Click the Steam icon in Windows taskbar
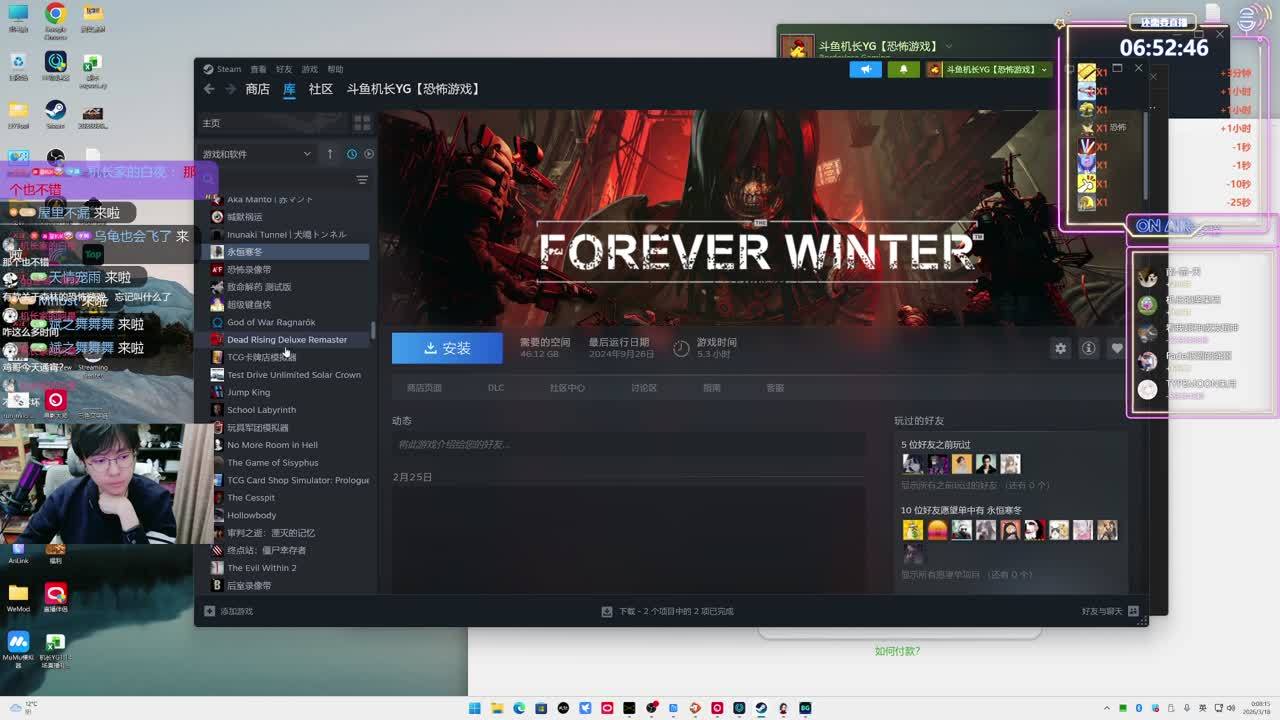This screenshot has height=720, width=1280. [x=761, y=708]
